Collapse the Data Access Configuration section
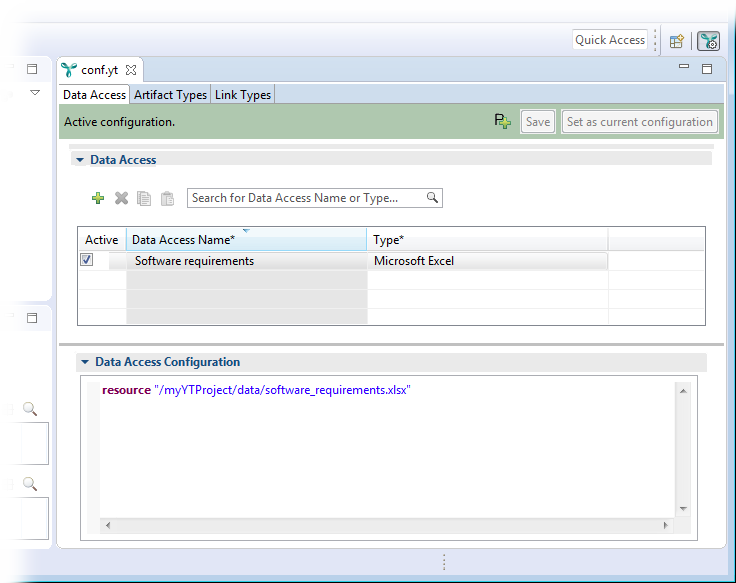Viewport: 736px width, 583px height. 84,362
